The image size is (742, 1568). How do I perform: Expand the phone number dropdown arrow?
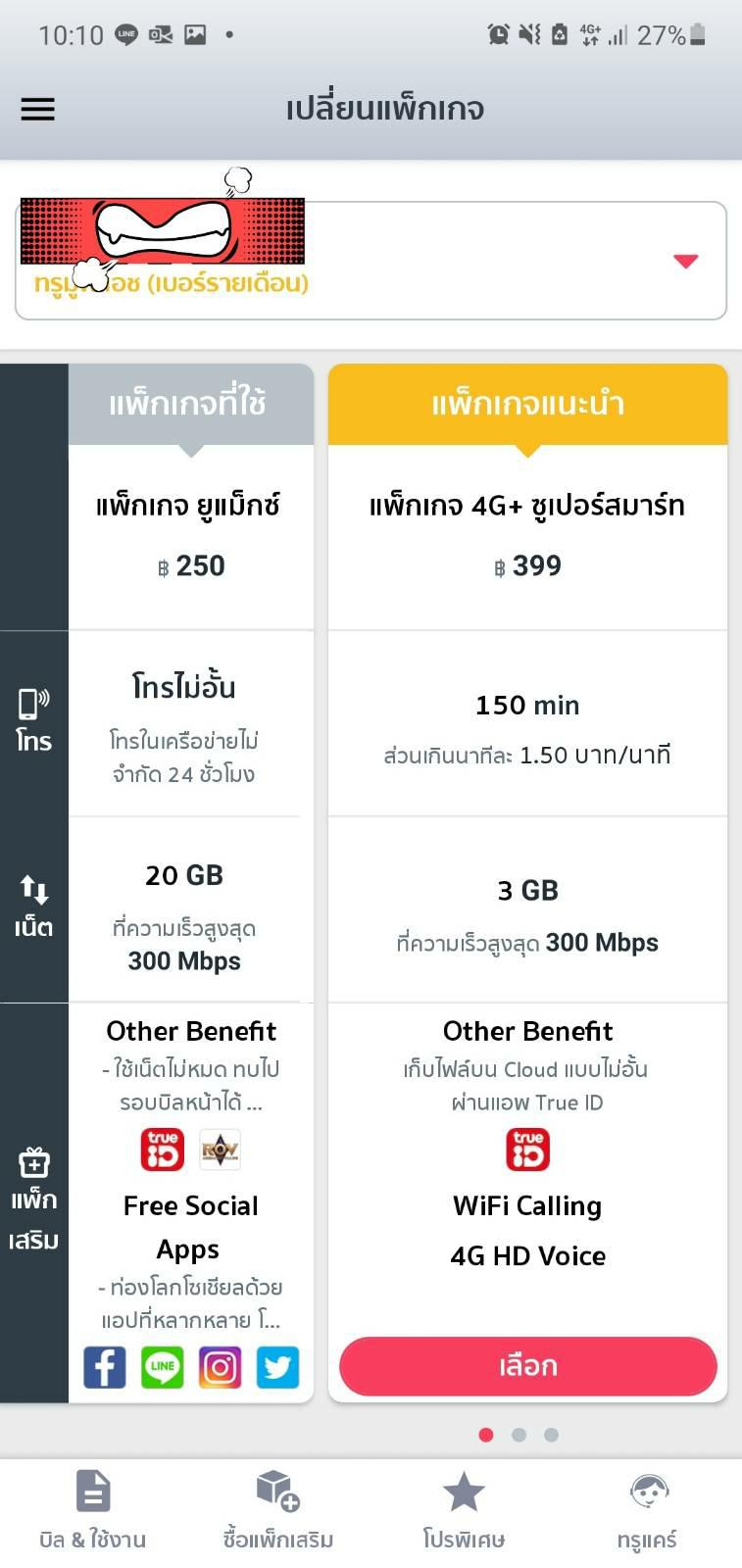pyautogui.click(x=686, y=261)
